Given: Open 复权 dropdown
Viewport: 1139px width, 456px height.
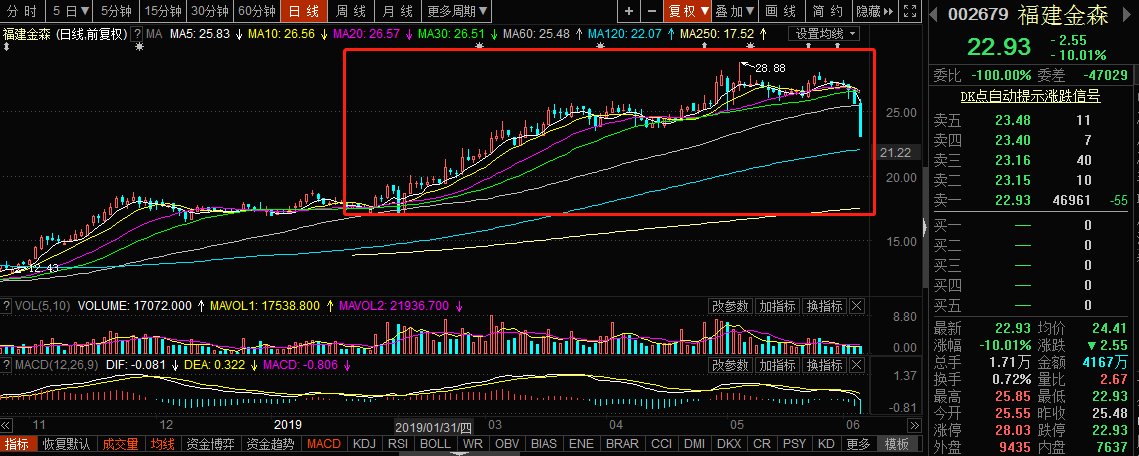Looking at the screenshot, I should pos(686,11).
